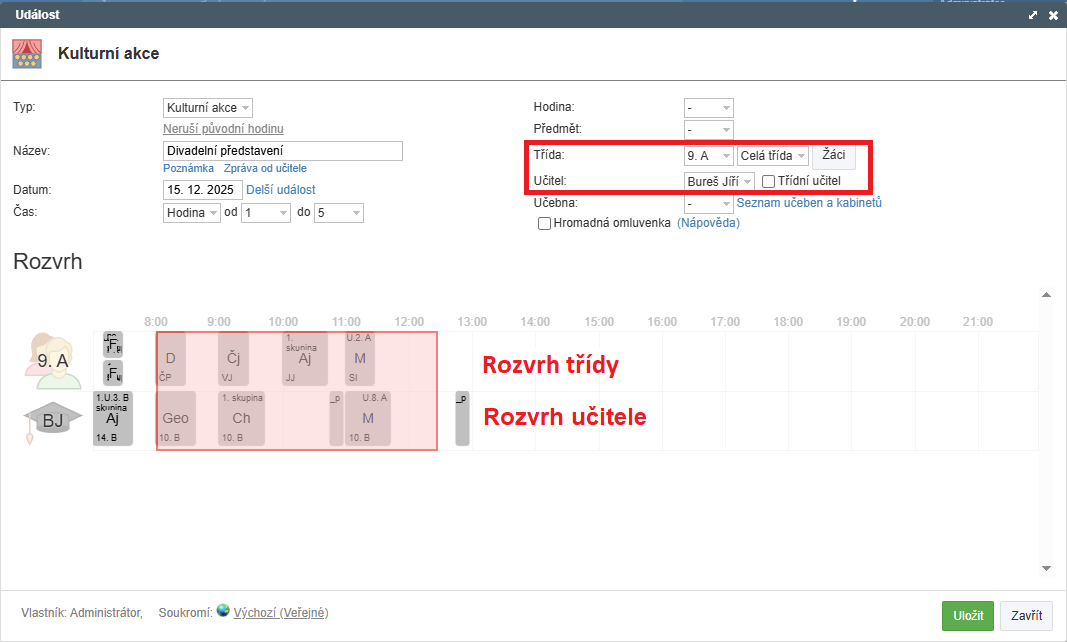Click the Ch lesson block for 1. skupina
The image size is (1067, 642).
241,419
